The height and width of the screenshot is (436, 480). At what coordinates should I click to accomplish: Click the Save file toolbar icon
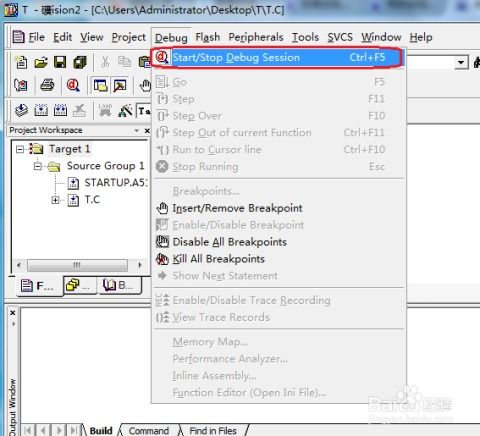(60, 62)
